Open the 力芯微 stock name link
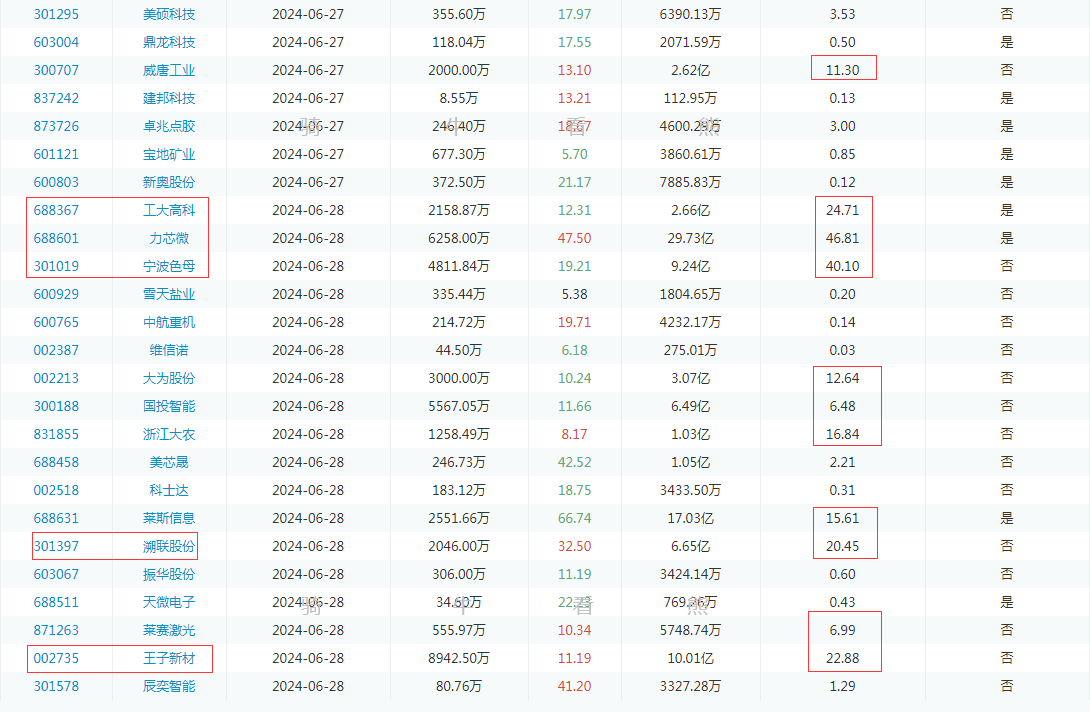This screenshot has width=1090, height=712. pyautogui.click(x=169, y=238)
